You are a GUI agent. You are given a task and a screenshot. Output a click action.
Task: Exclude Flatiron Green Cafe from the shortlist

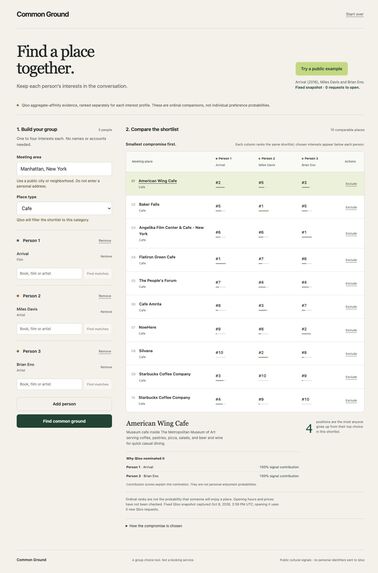[351, 260]
